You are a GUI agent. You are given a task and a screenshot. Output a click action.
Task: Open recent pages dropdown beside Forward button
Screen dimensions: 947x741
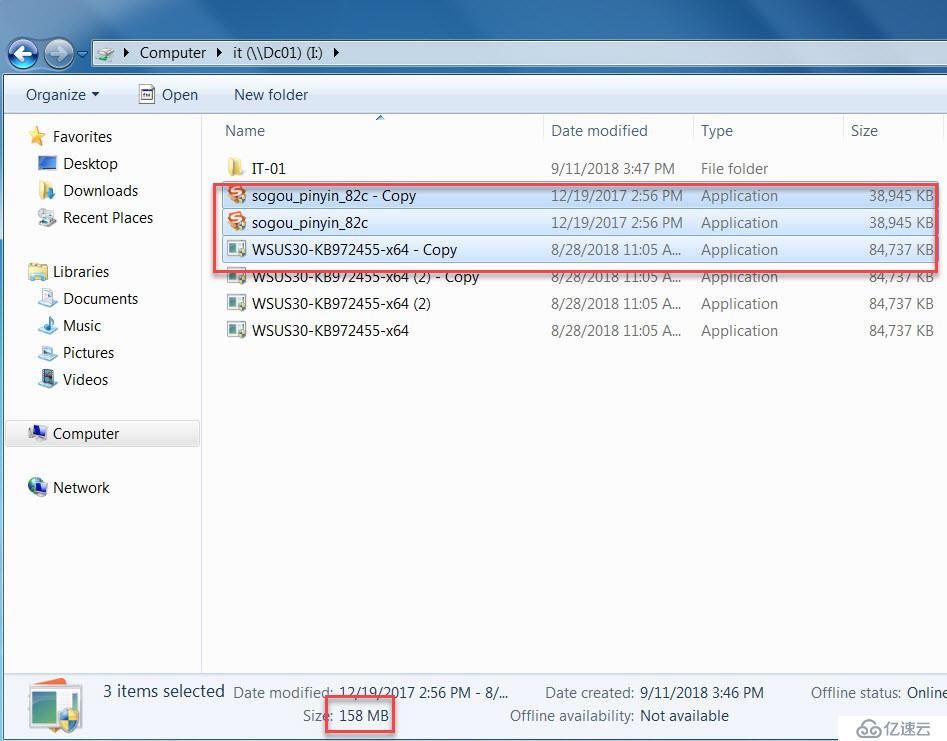click(x=83, y=54)
